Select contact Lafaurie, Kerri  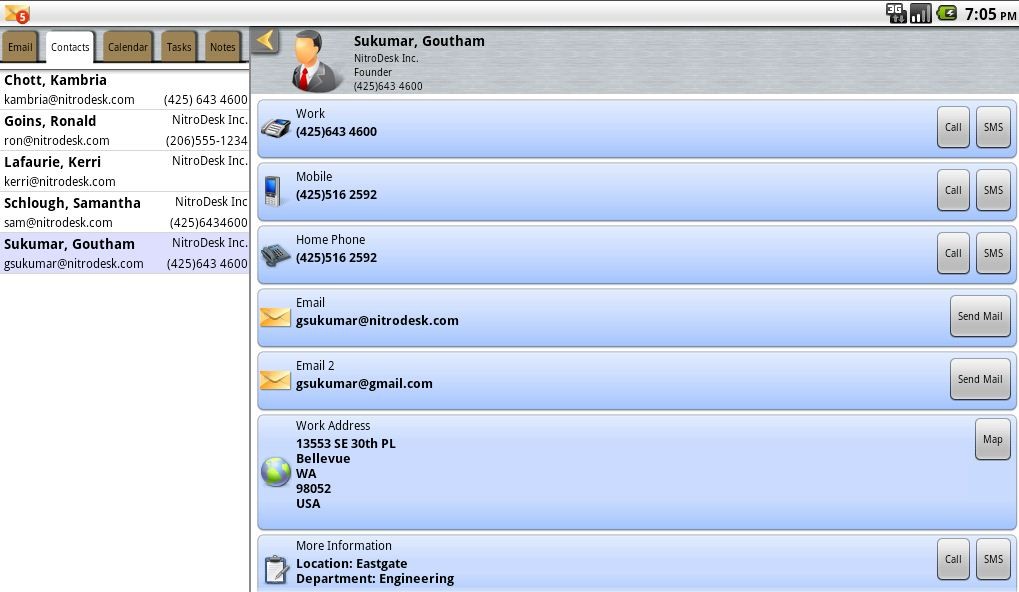(124, 171)
